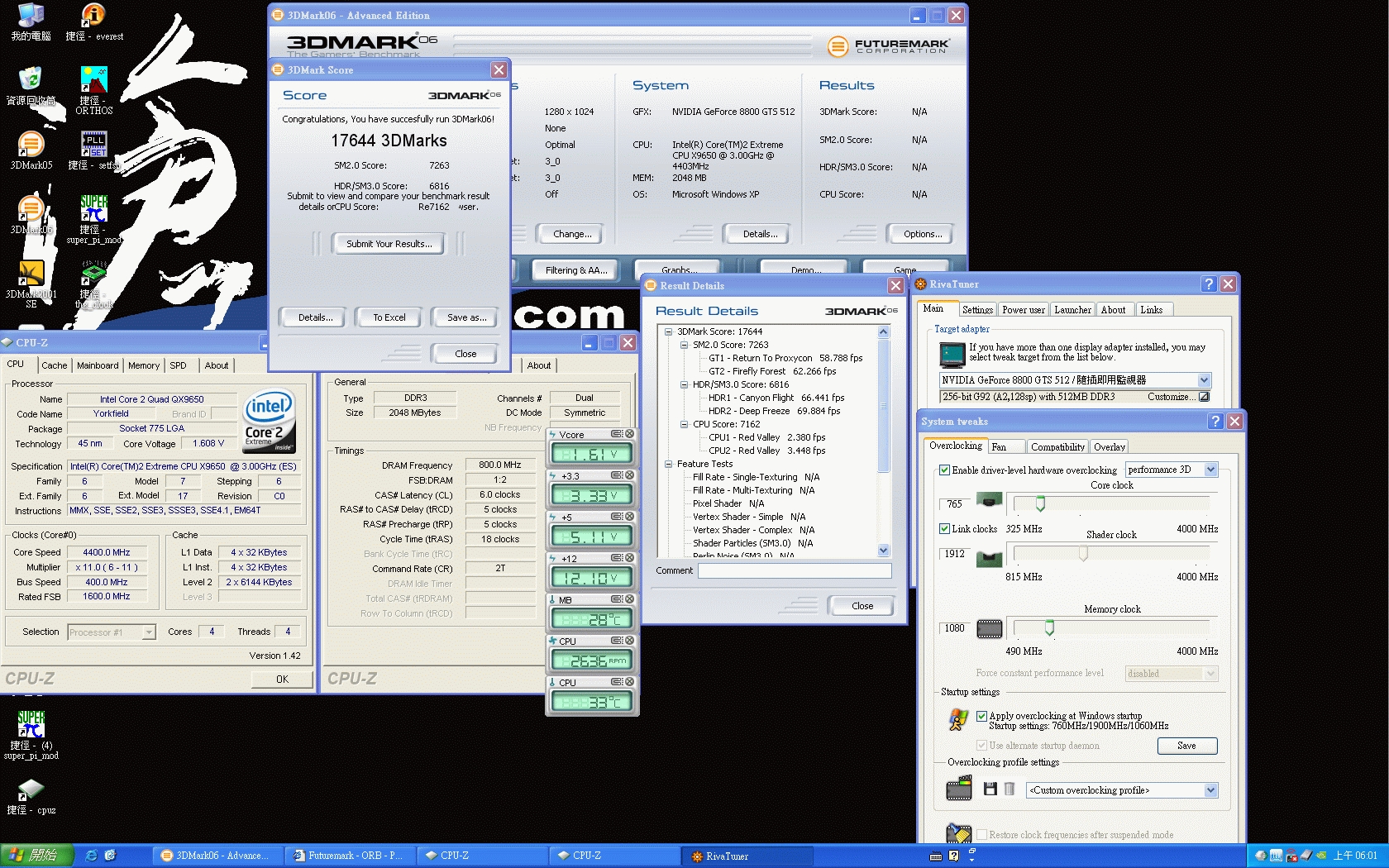This screenshot has width=1389, height=868.
Task: Close the Vcore voltage gadget
Action: tap(629, 434)
